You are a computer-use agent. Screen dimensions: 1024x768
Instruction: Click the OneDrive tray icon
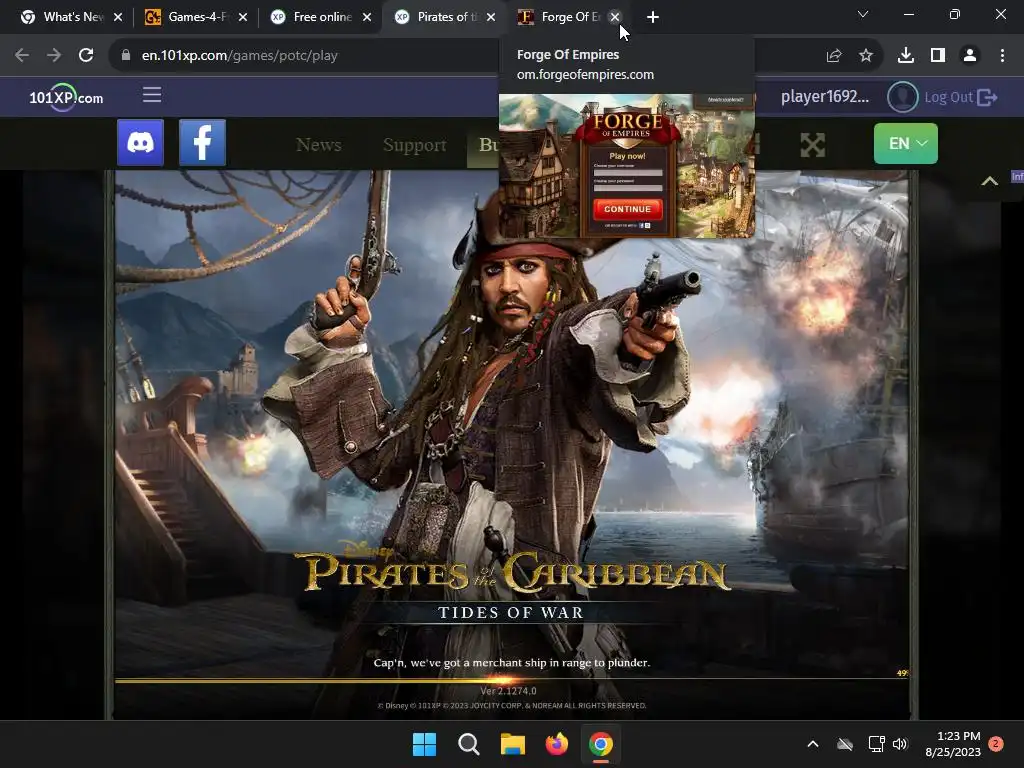pyautogui.click(x=845, y=744)
